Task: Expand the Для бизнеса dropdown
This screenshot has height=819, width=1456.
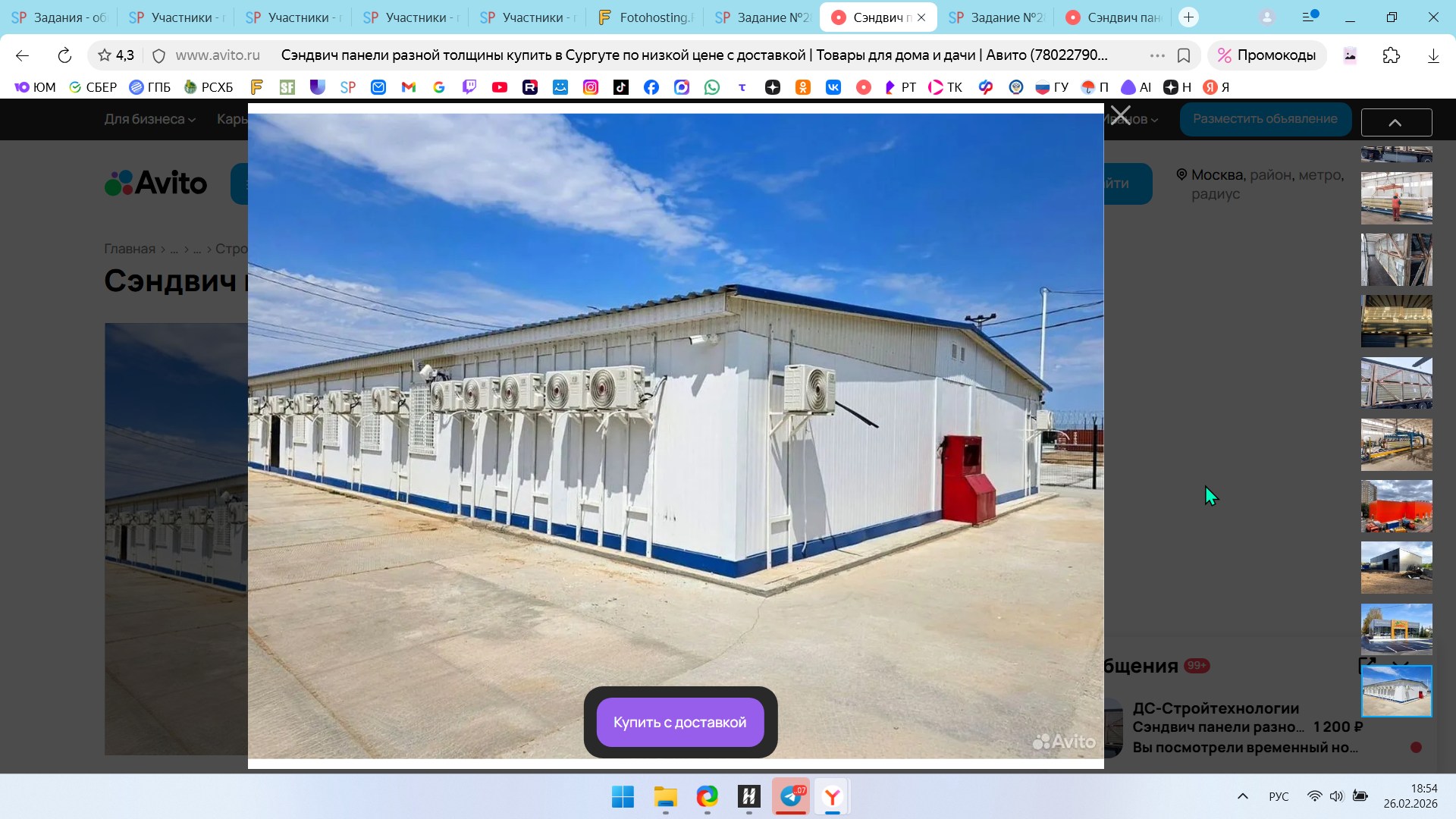Action: click(149, 119)
